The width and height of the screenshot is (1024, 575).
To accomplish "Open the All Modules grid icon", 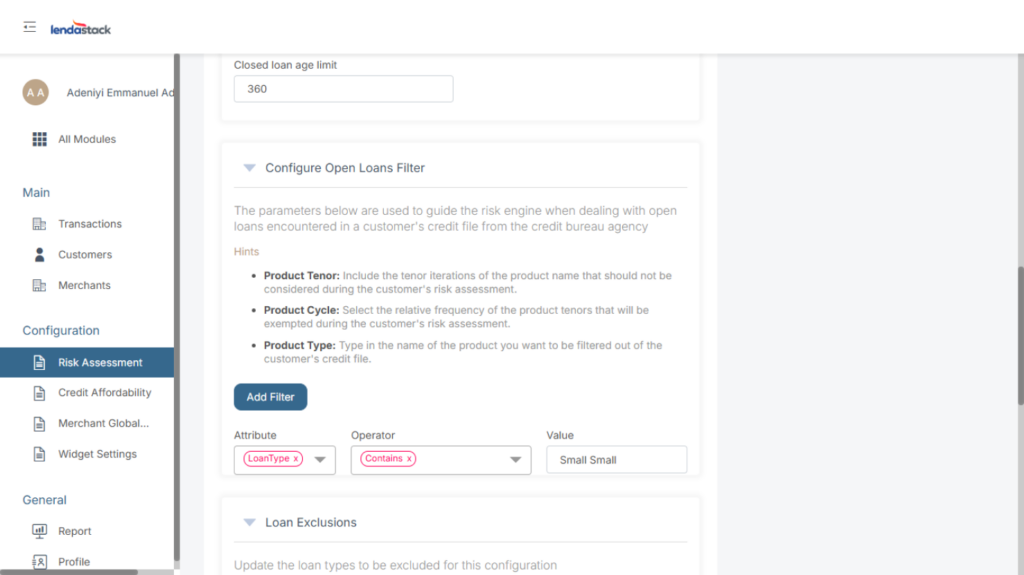I will [x=40, y=139].
